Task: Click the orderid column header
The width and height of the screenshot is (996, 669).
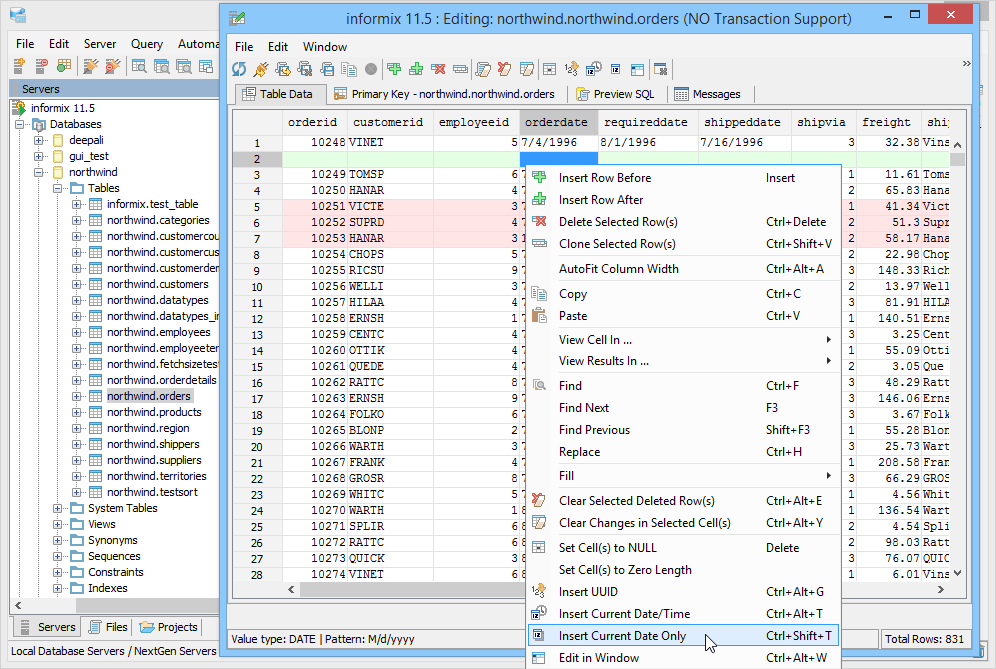Action: 313,123
